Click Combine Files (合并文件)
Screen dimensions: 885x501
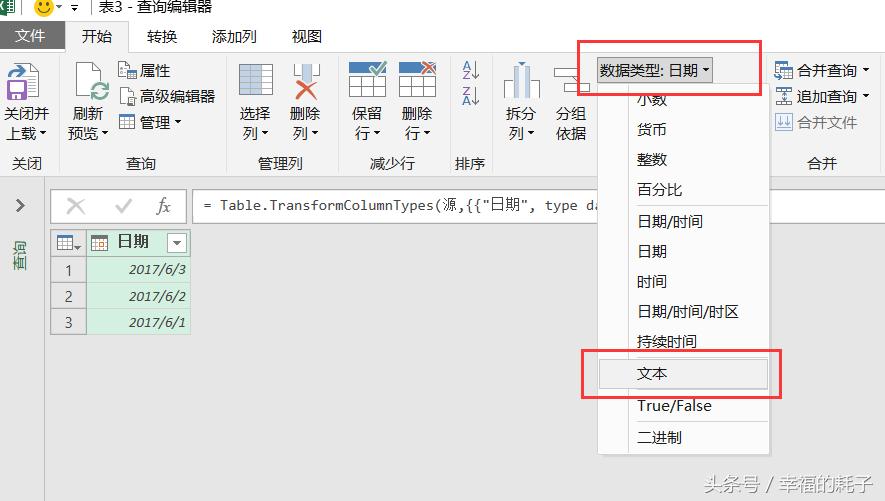(x=816, y=122)
